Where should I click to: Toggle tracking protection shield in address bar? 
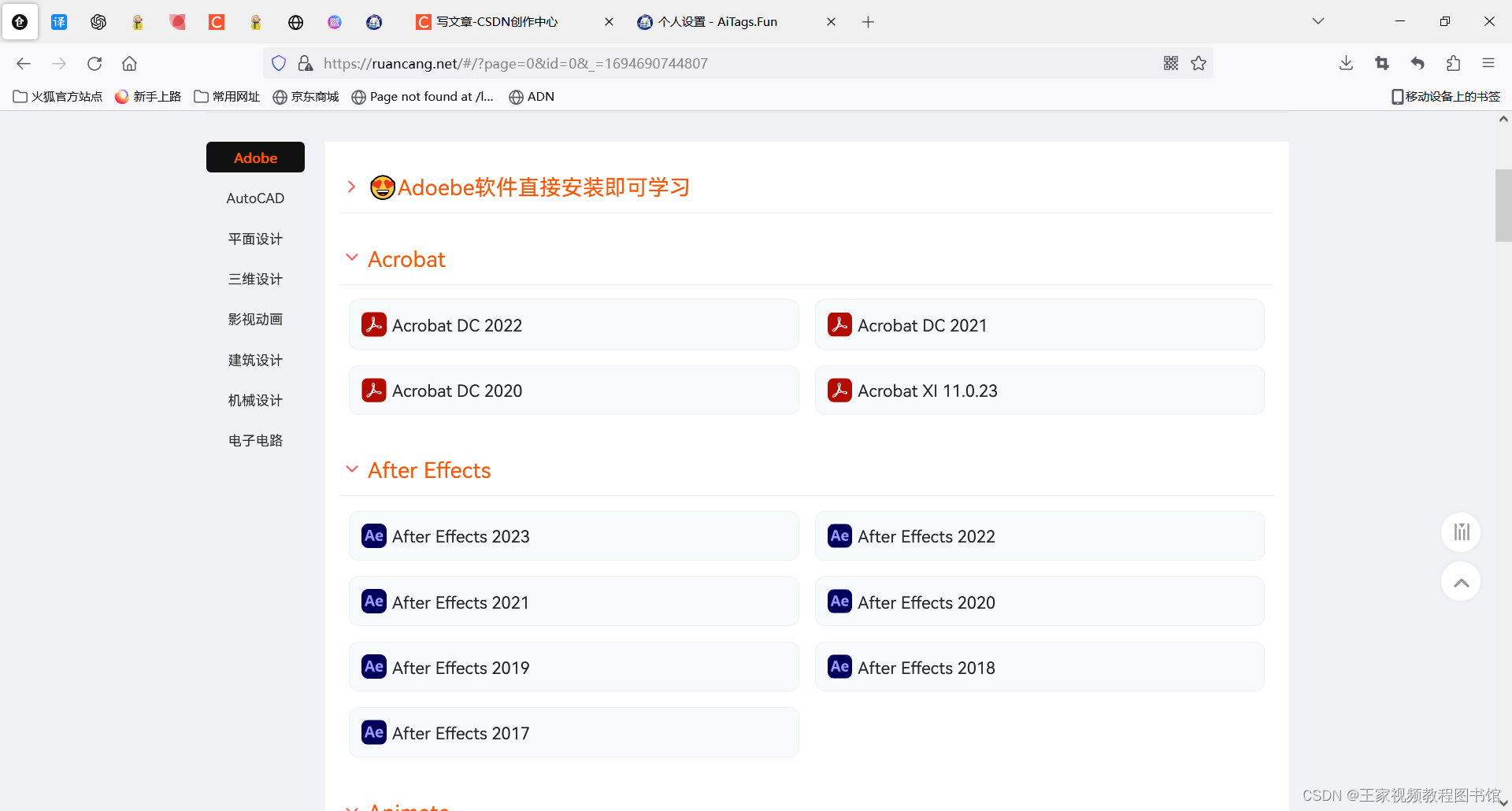(x=278, y=62)
